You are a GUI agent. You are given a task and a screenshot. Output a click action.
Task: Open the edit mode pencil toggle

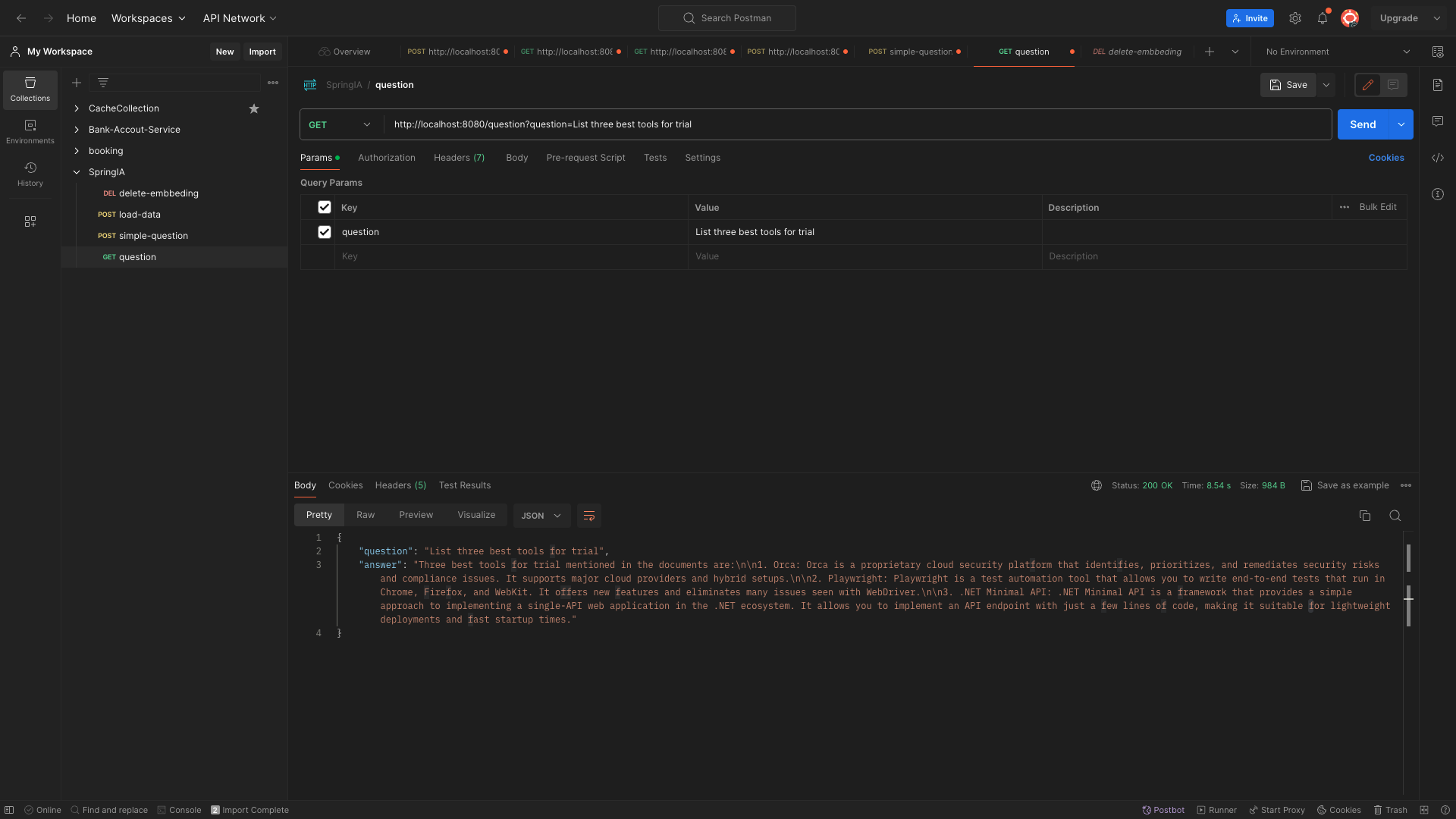(x=1368, y=85)
